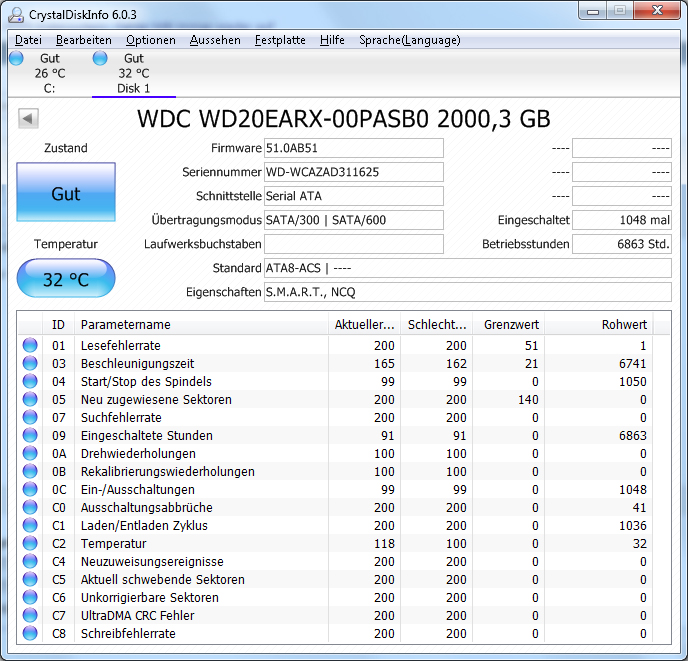The width and height of the screenshot is (688, 661).
Task: Click the empty Laufwerksbuchstaben field
Action: pyautogui.click(x=354, y=244)
